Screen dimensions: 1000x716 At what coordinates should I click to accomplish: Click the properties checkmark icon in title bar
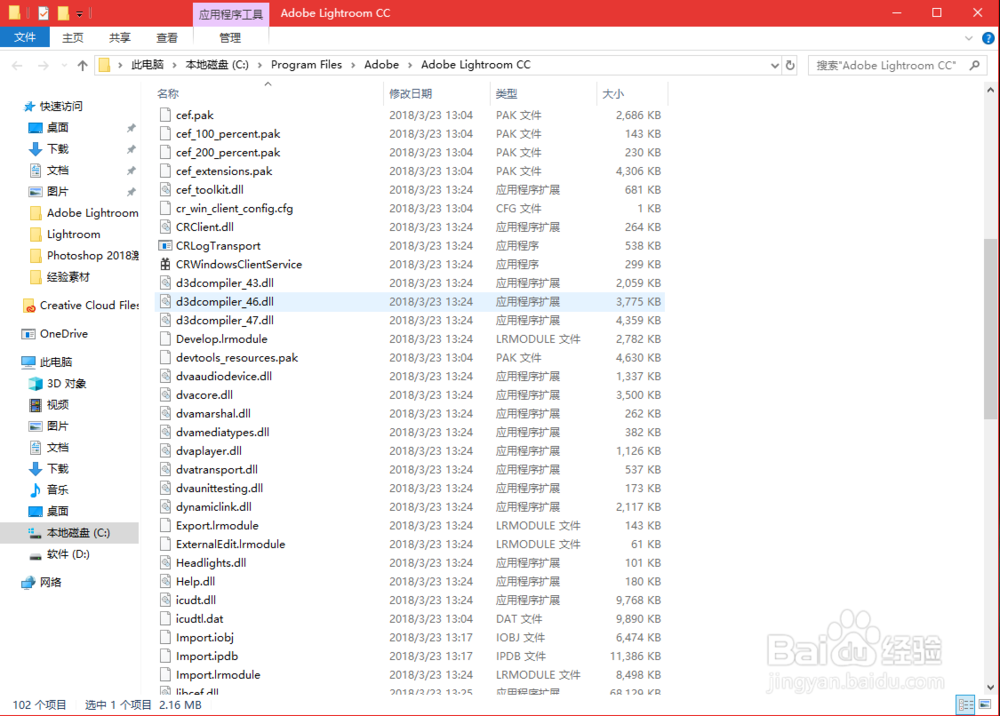(x=43, y=13)
